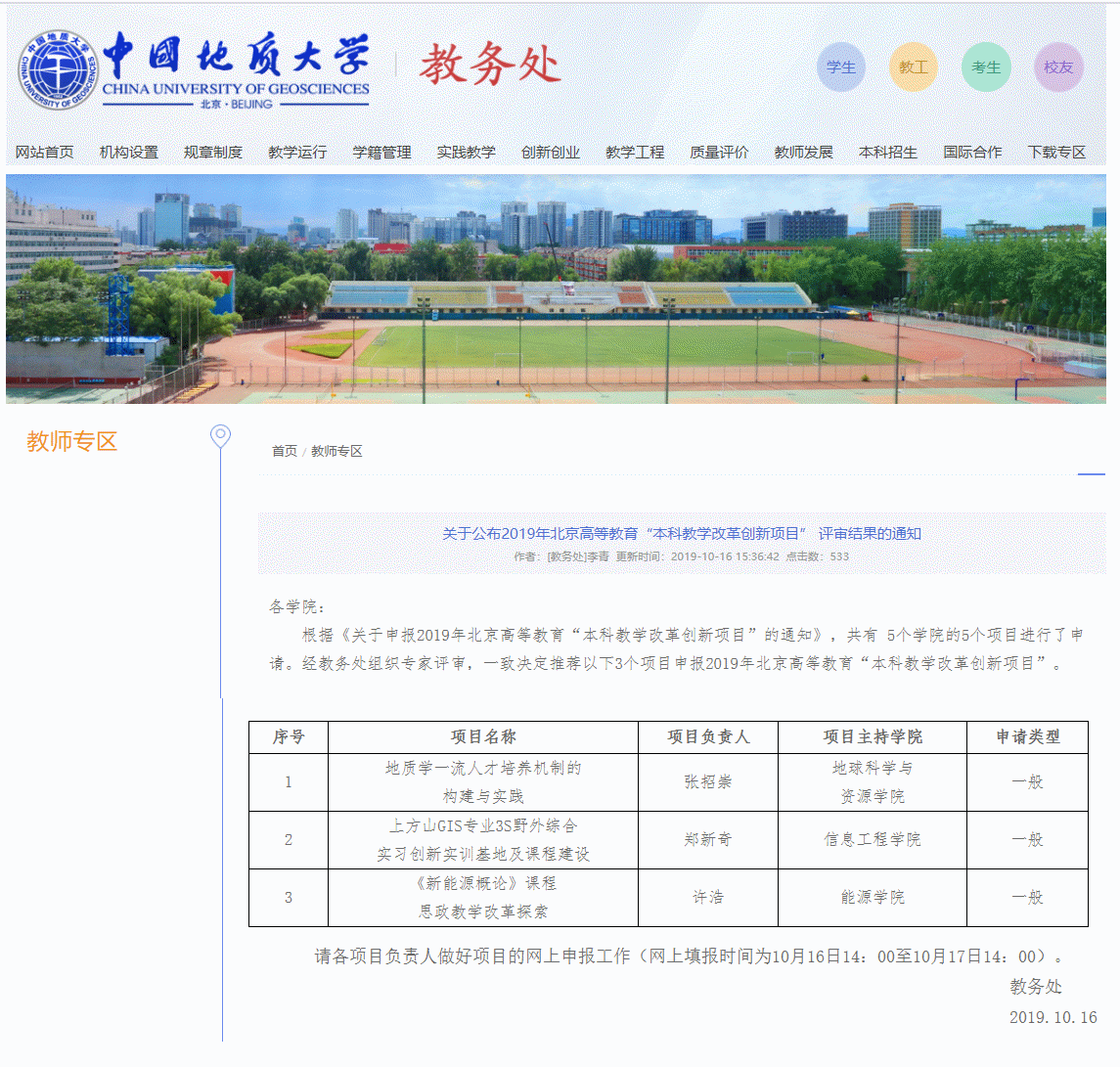Click the 教务处 red title text
This screenshot has height=1067, width=1120.
490,66
